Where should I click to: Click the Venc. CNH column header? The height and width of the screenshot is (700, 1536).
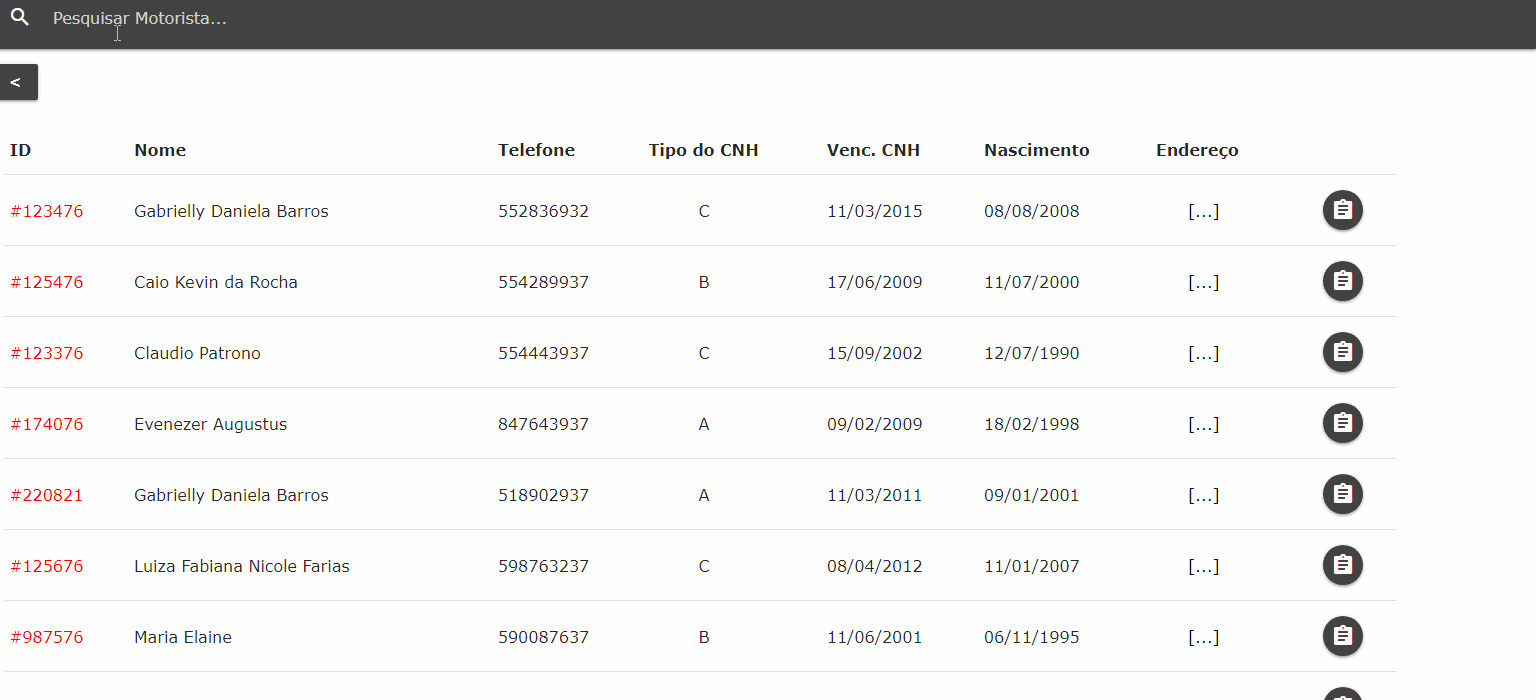pos(873,149)
